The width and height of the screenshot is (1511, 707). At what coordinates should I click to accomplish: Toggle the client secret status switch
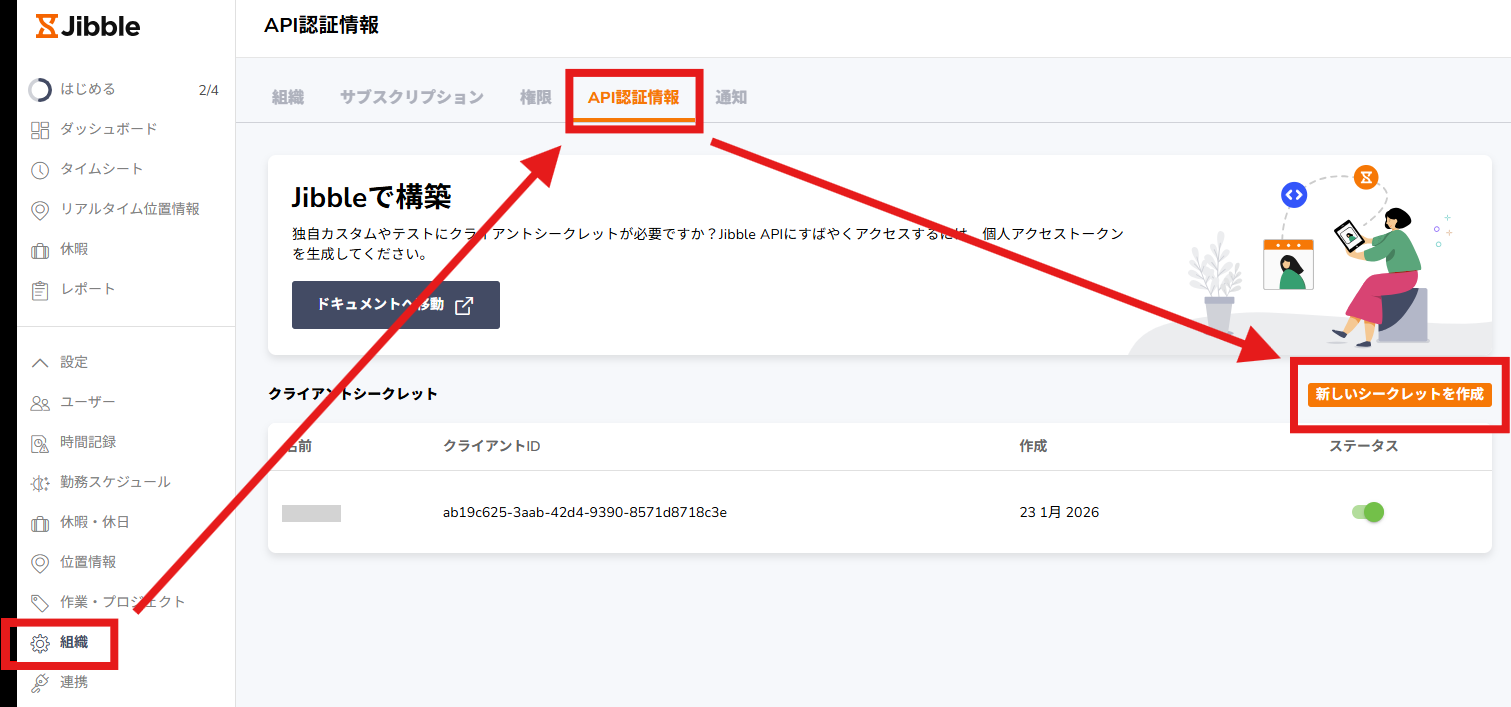click(x=1367, y=512)
